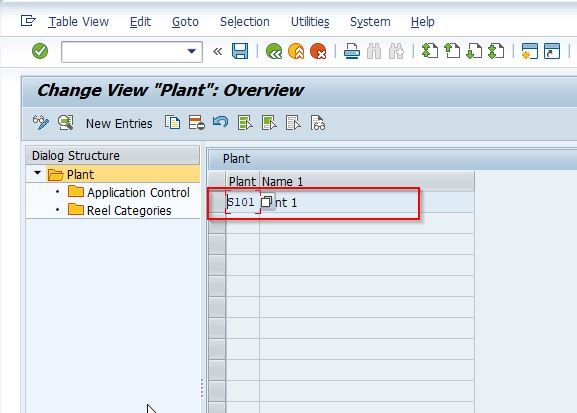This screenshot has width=577, height=413.
Task: Click the Copy As icon
Action: pos(172,123)
